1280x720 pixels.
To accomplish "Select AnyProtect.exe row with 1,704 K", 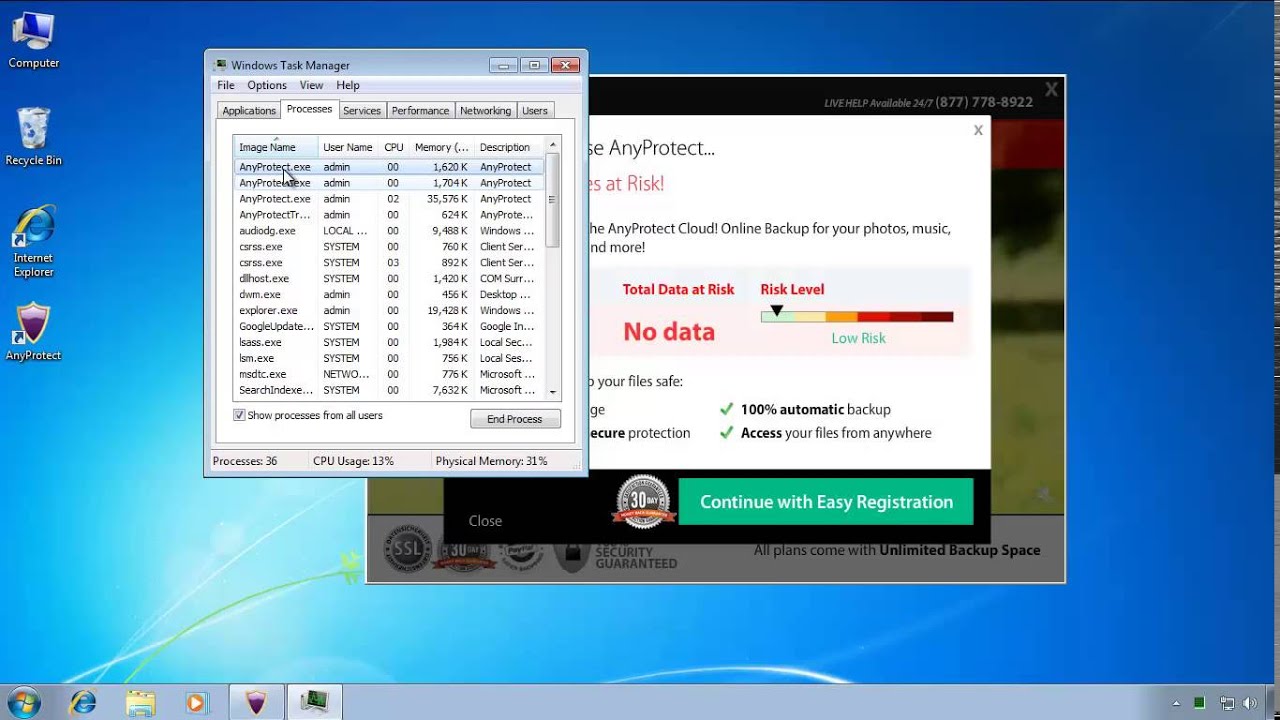I will pos(389,183).
